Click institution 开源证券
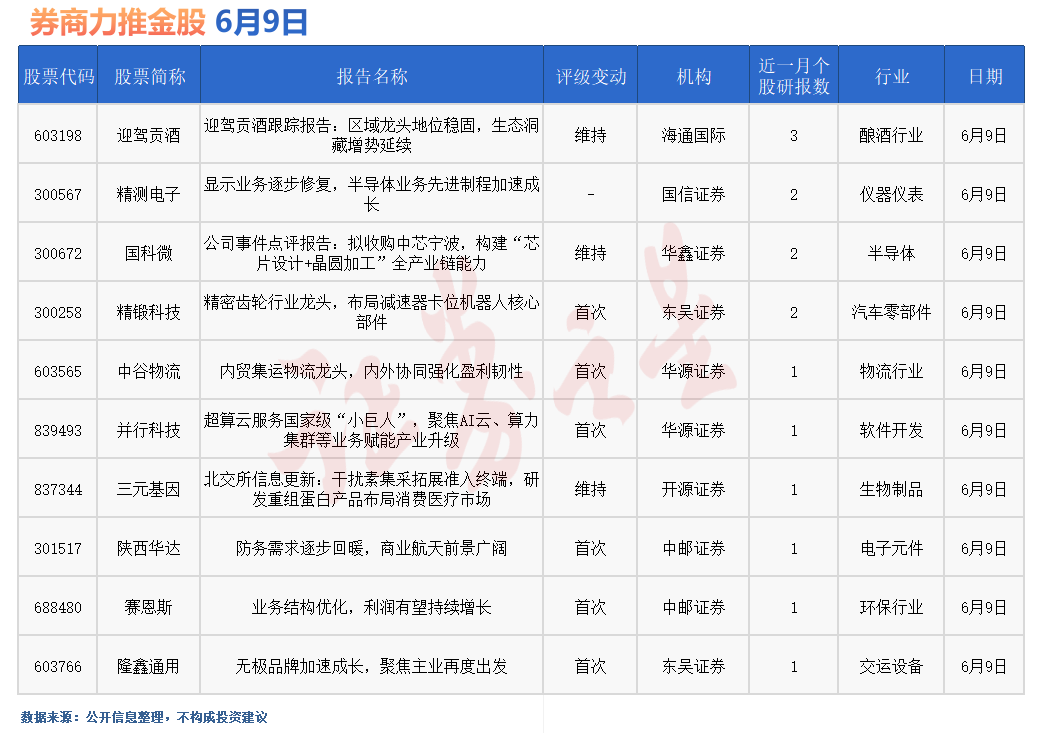Image resolution: width=1047 pixels, height=733 pixels. coord(693,489)
